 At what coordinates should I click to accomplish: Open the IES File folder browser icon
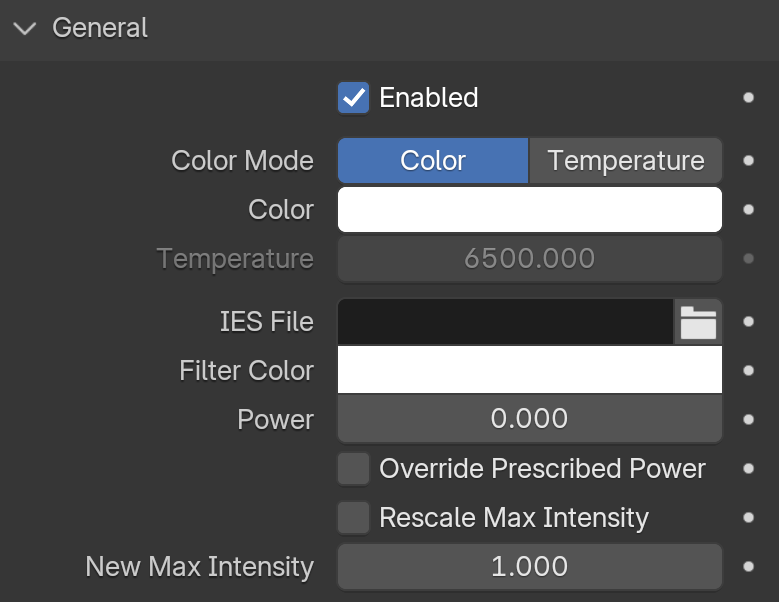coord(698,322)
